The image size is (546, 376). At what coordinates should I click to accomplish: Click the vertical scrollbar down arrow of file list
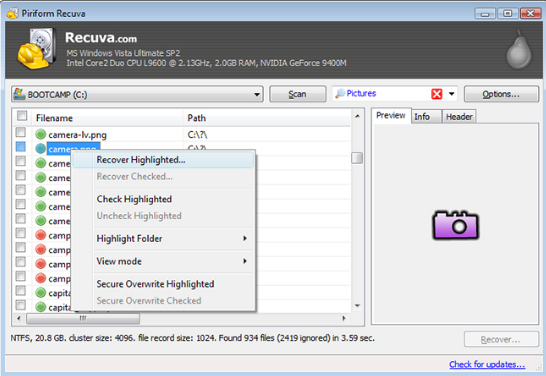tap(357, 306)
